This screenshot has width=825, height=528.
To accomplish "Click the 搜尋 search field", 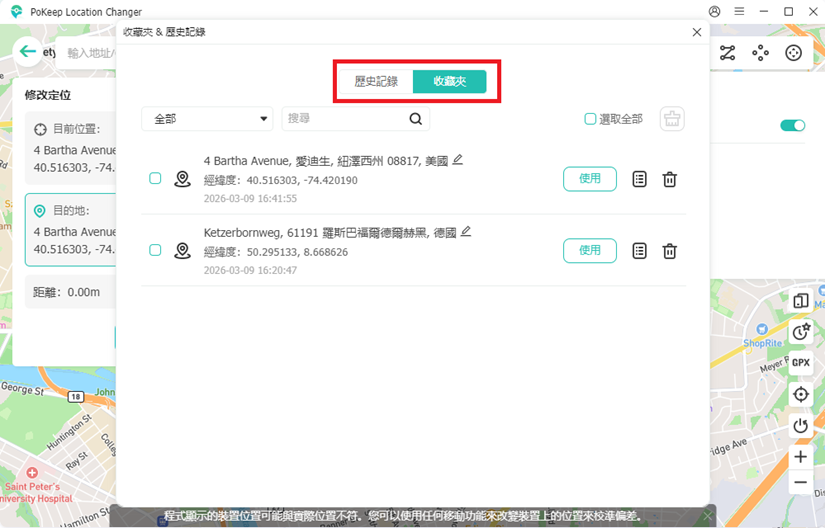I will click(345, 119).
